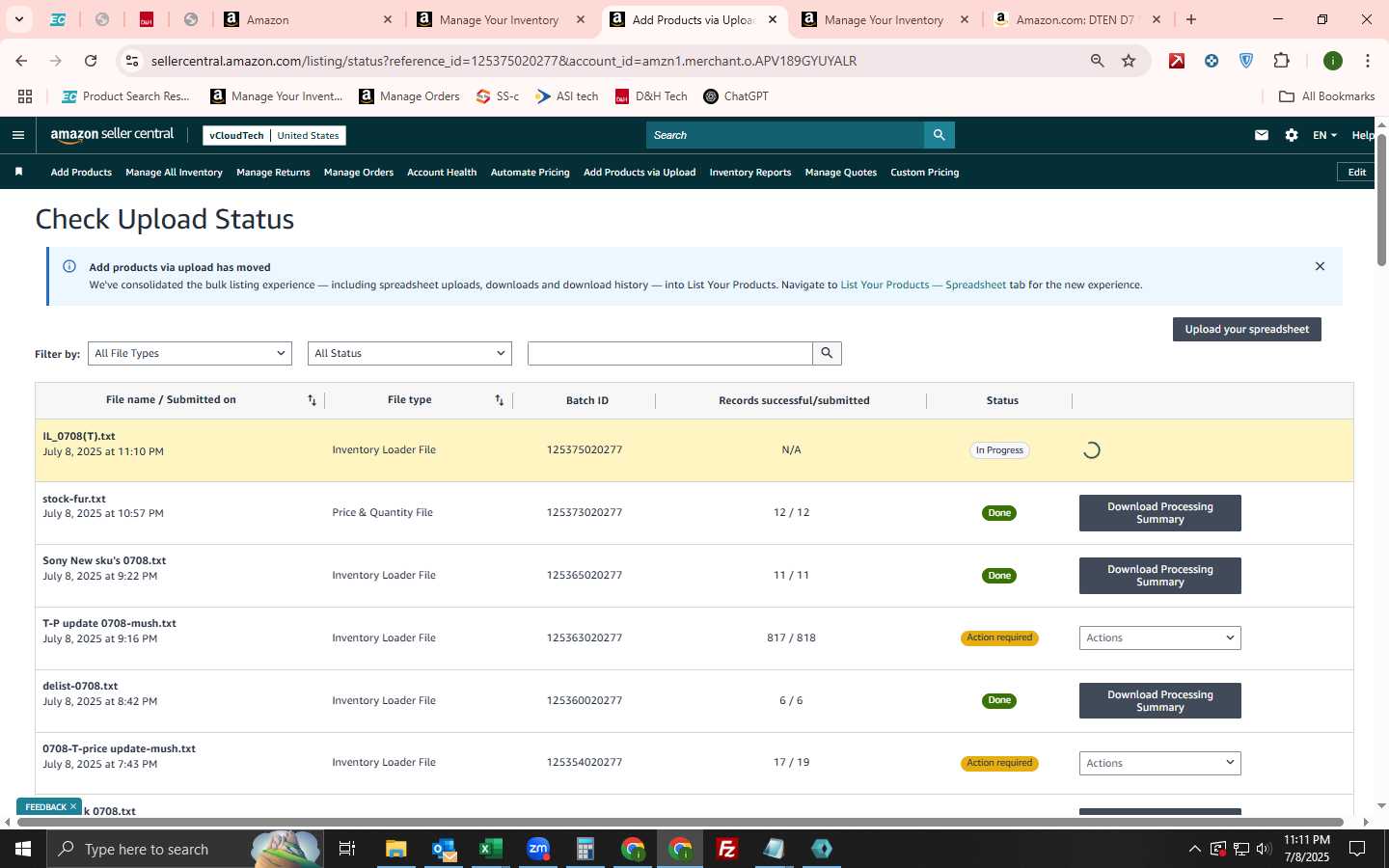Reload the page with browser refresh icon
This screenshot has height=868, width=1389.
coord(91,61)
